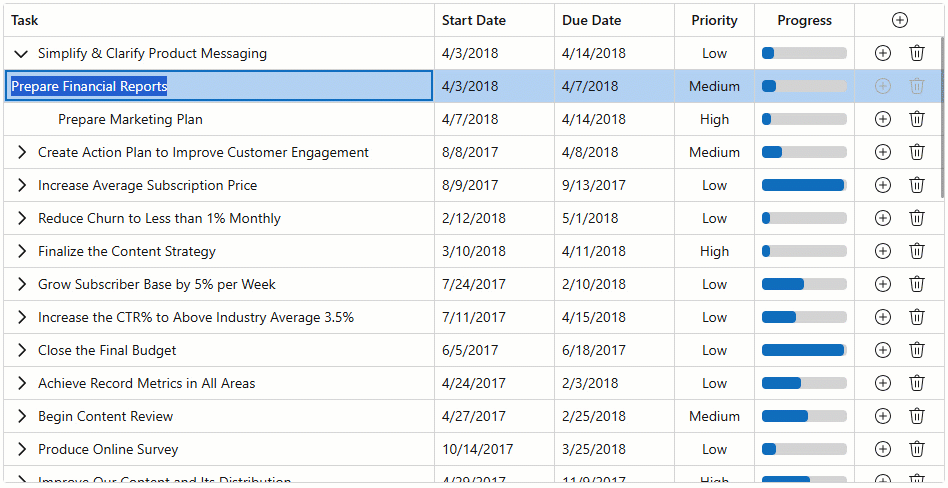948x488 pixels.
Task: Add subtask under Increase Average Subscription Price
Action: (x=883, y=185)
